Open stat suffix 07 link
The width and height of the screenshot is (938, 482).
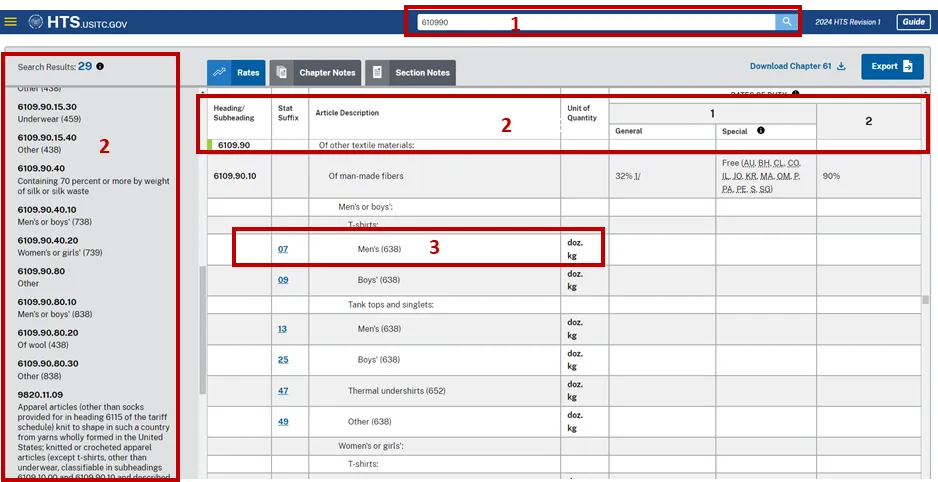(x=283, y=249)
